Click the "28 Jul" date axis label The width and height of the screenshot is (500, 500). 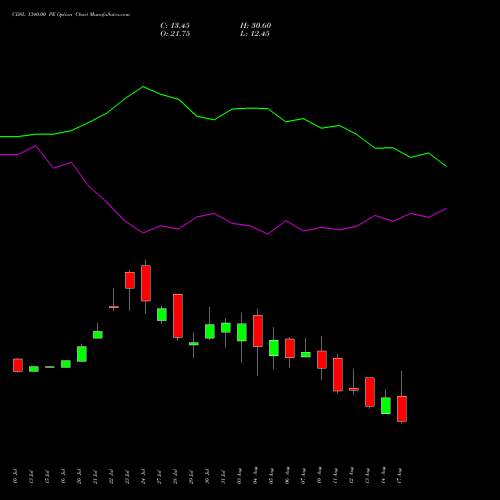tap(175, 476)
